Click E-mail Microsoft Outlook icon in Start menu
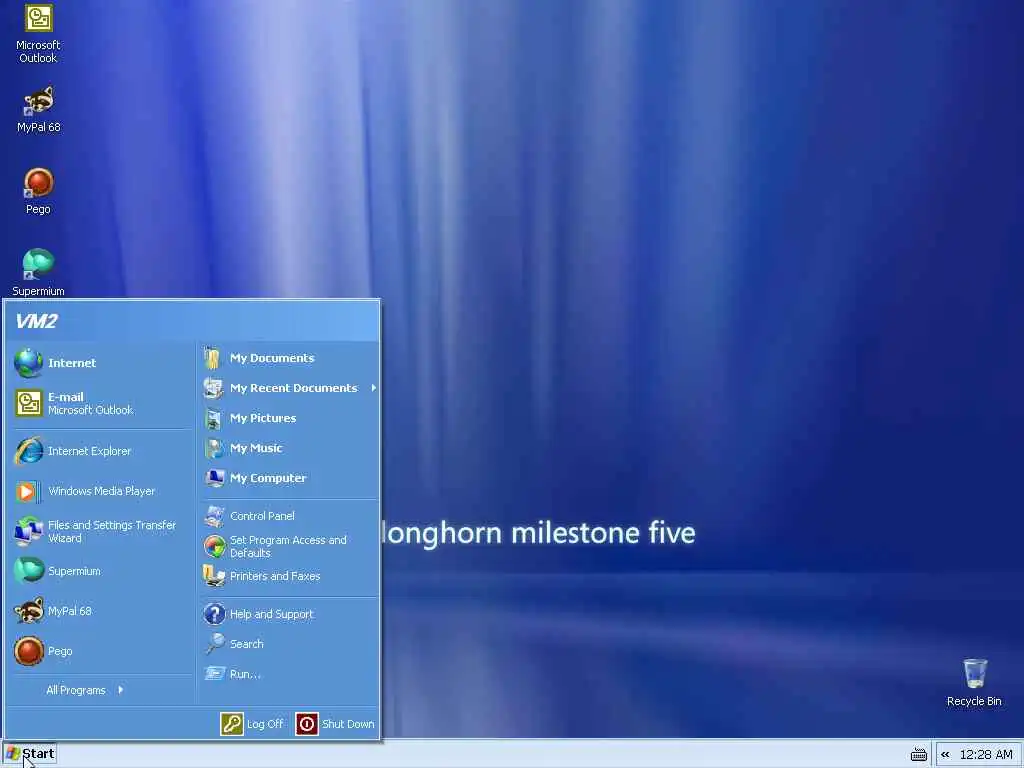This screenshot has width=1024, height=768. pos(29,403)
